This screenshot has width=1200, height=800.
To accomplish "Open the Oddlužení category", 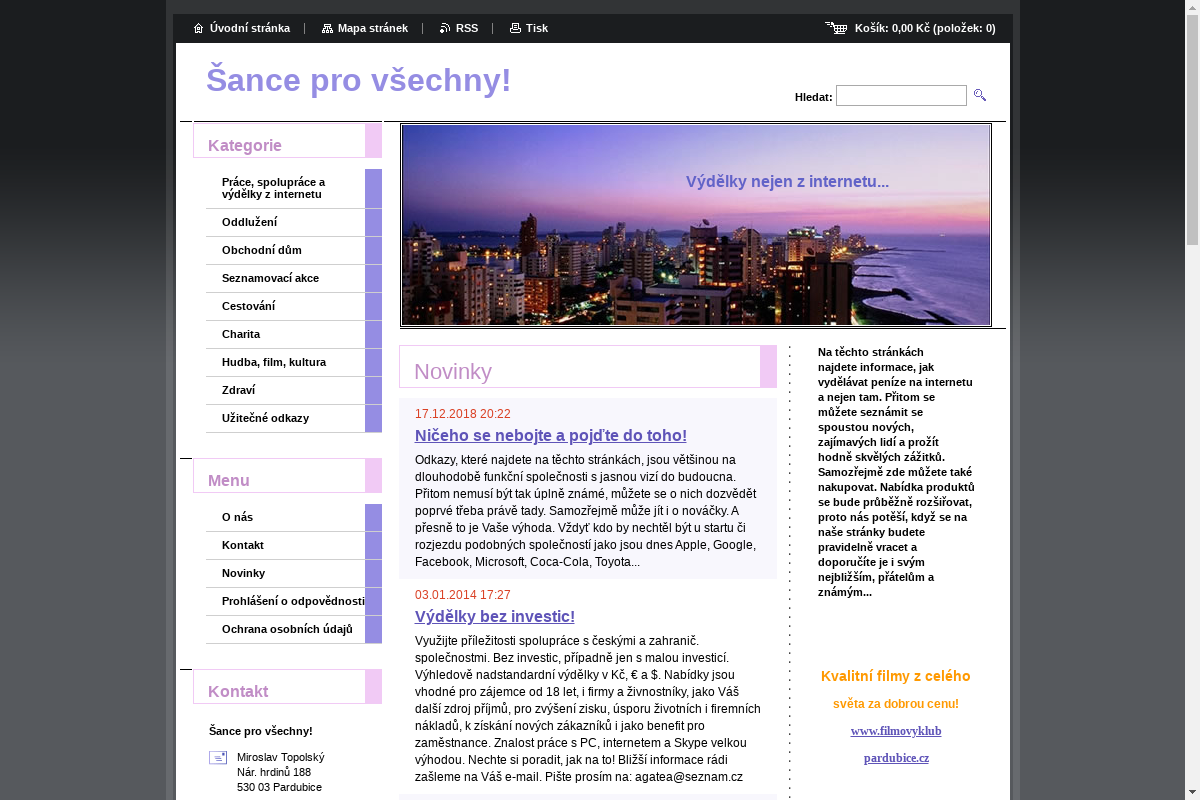I will 249,222.
